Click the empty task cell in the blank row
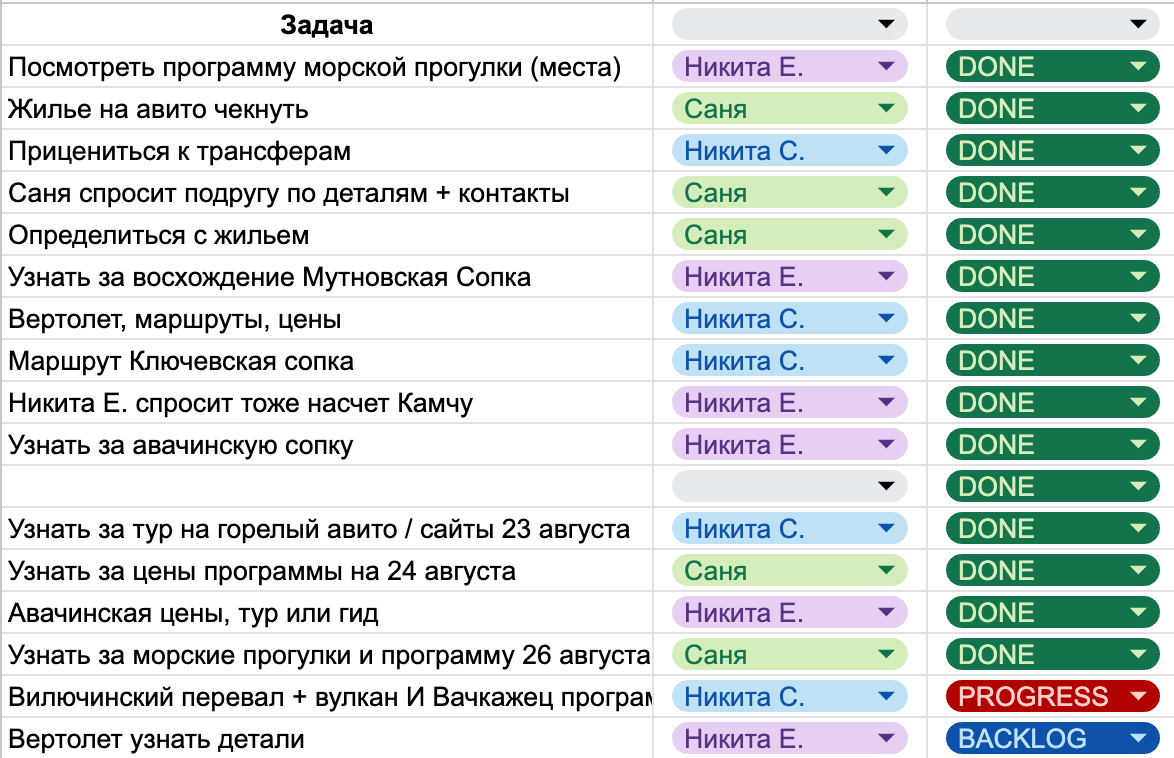The width and height of the screenshot is (1174, 758). 327,487
